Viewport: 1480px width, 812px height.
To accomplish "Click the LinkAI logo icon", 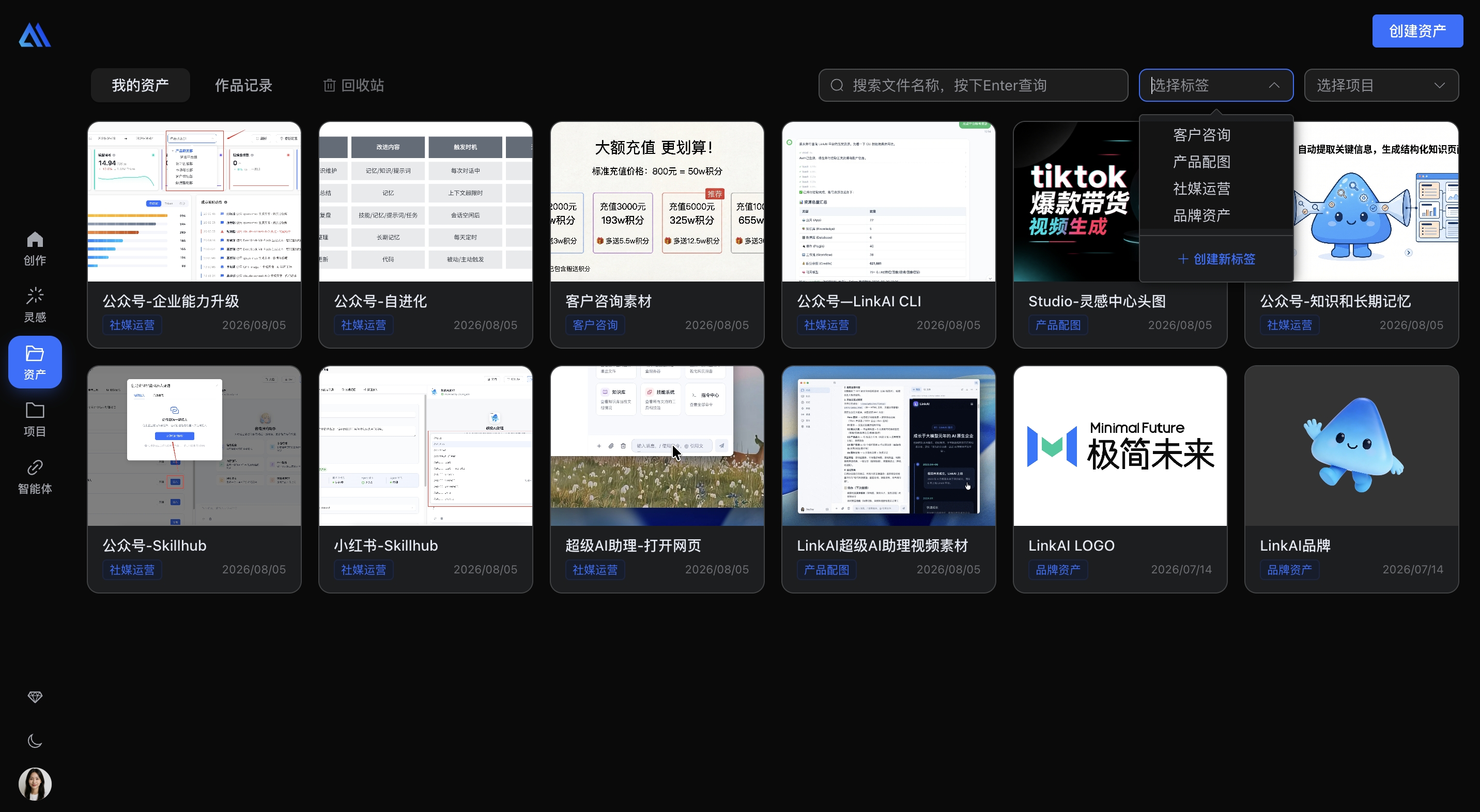I will [35, 35].
